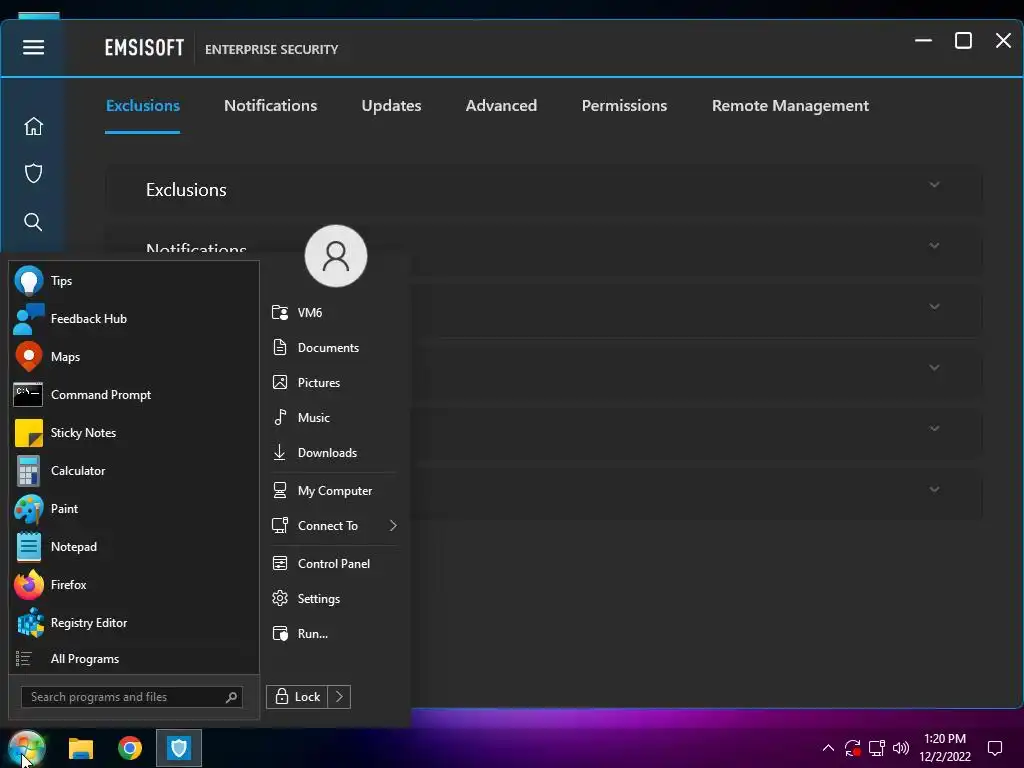The image size is (1024, 768).
Task: Launch Paint from Start menu
Action: (x=135, y=509)
